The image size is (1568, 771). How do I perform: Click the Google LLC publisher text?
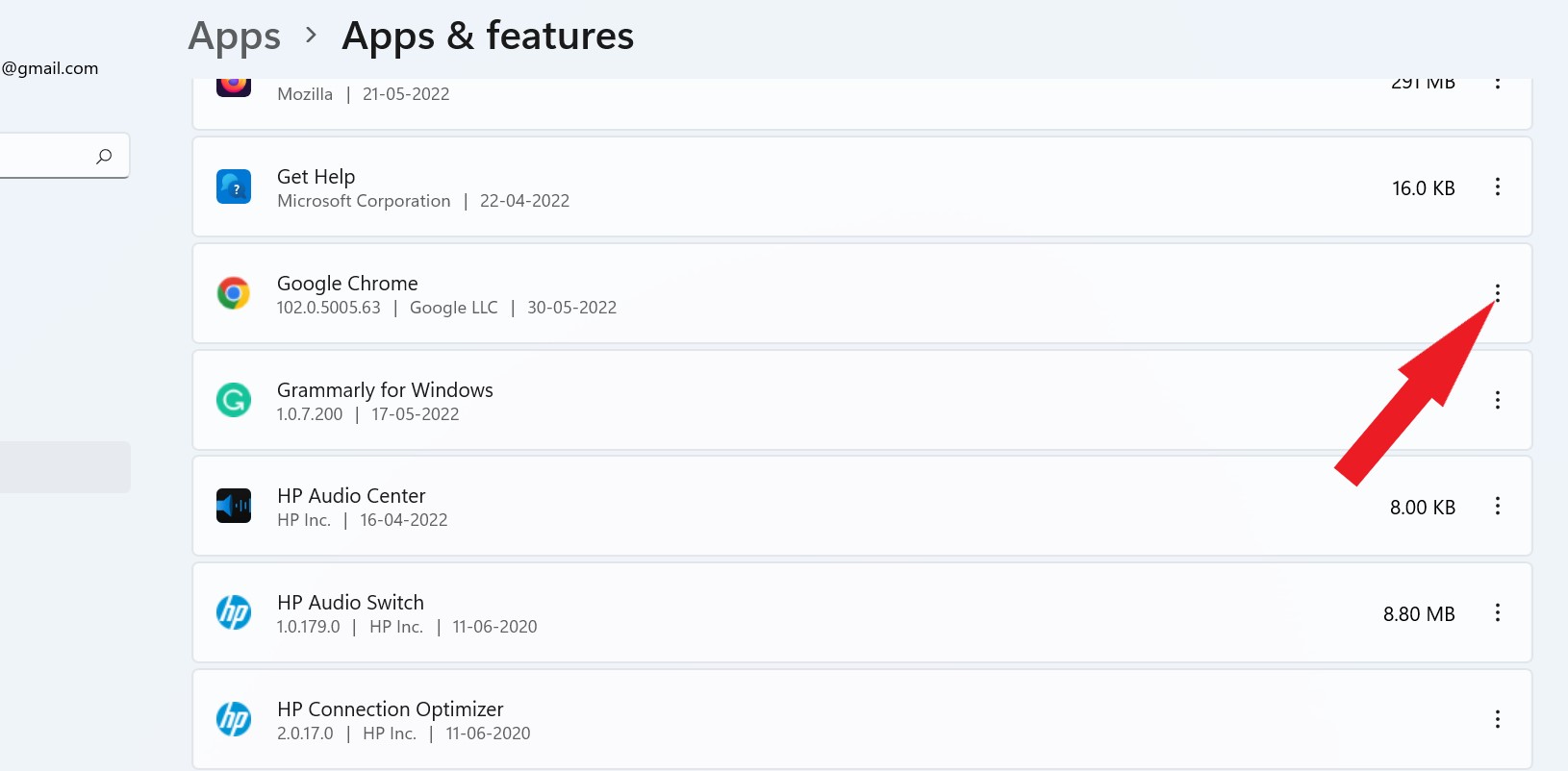[x=454, y=308]
